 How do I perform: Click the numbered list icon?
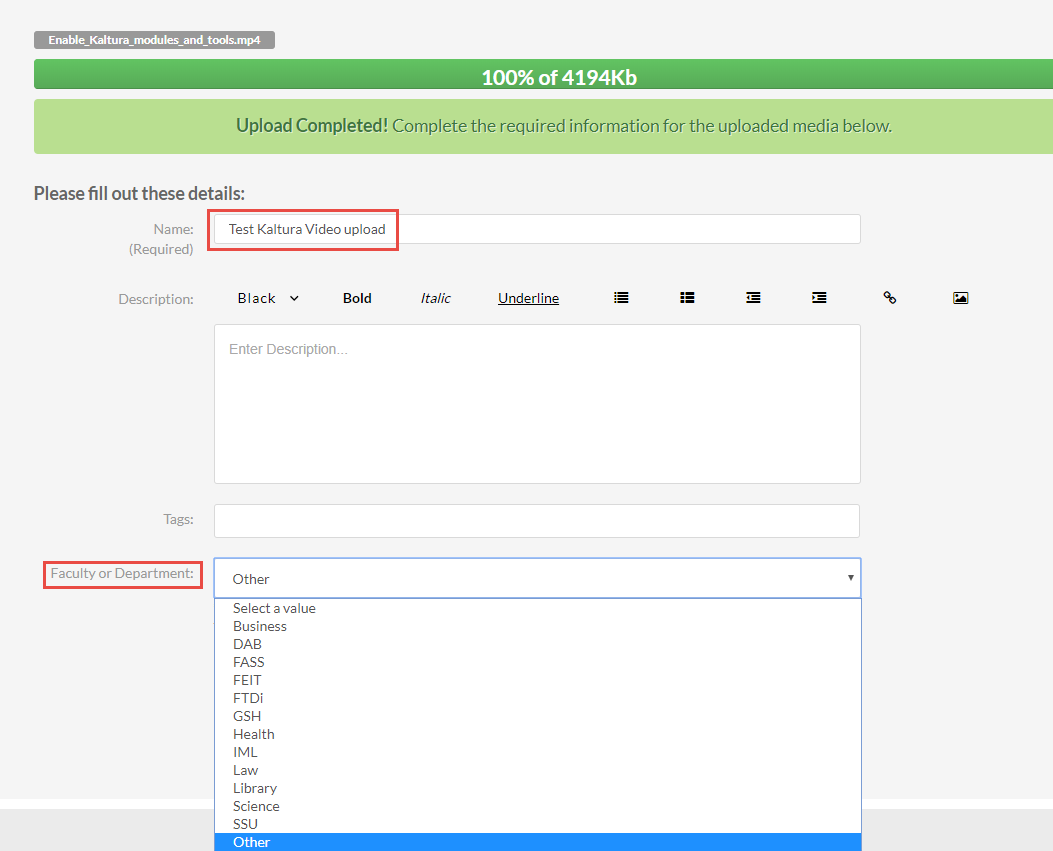pos(687,298)
